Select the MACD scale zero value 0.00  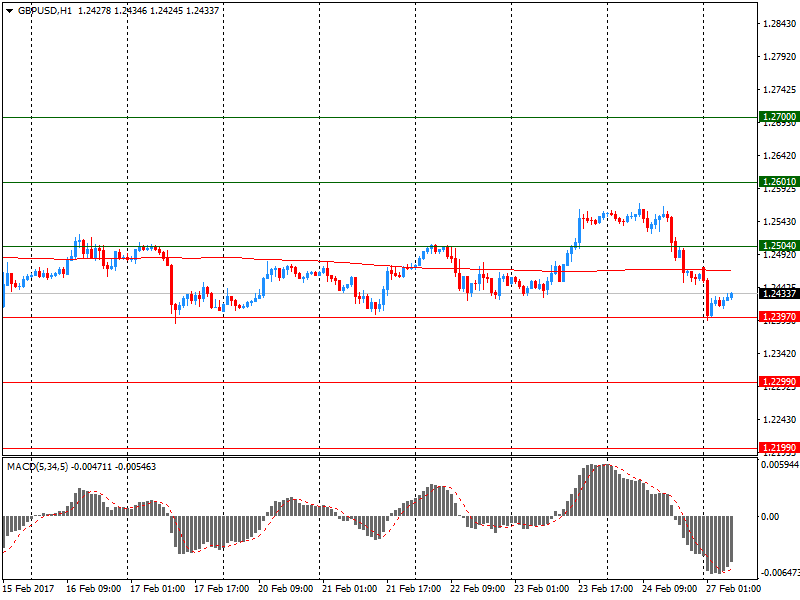(x=770, y=517)
